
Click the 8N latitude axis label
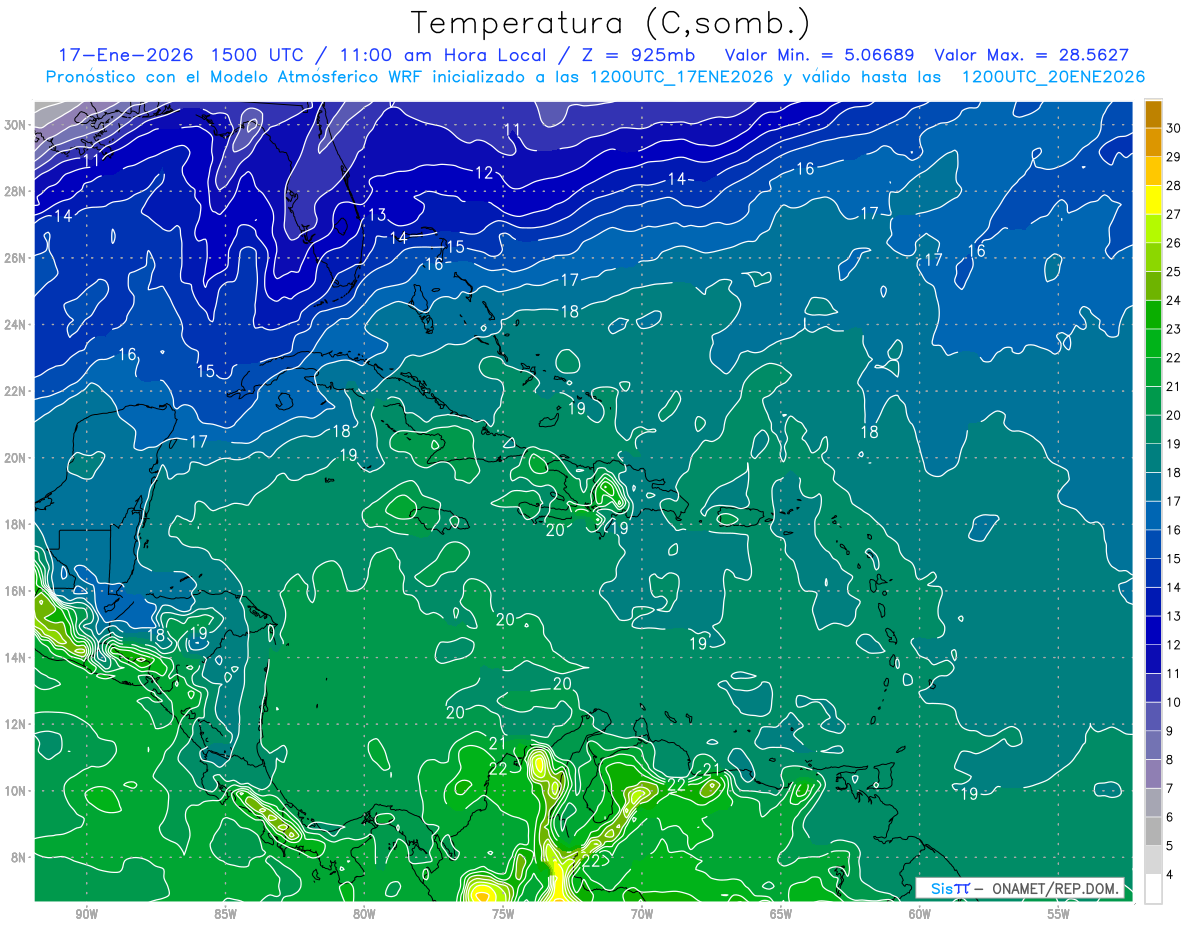(18, 857)
